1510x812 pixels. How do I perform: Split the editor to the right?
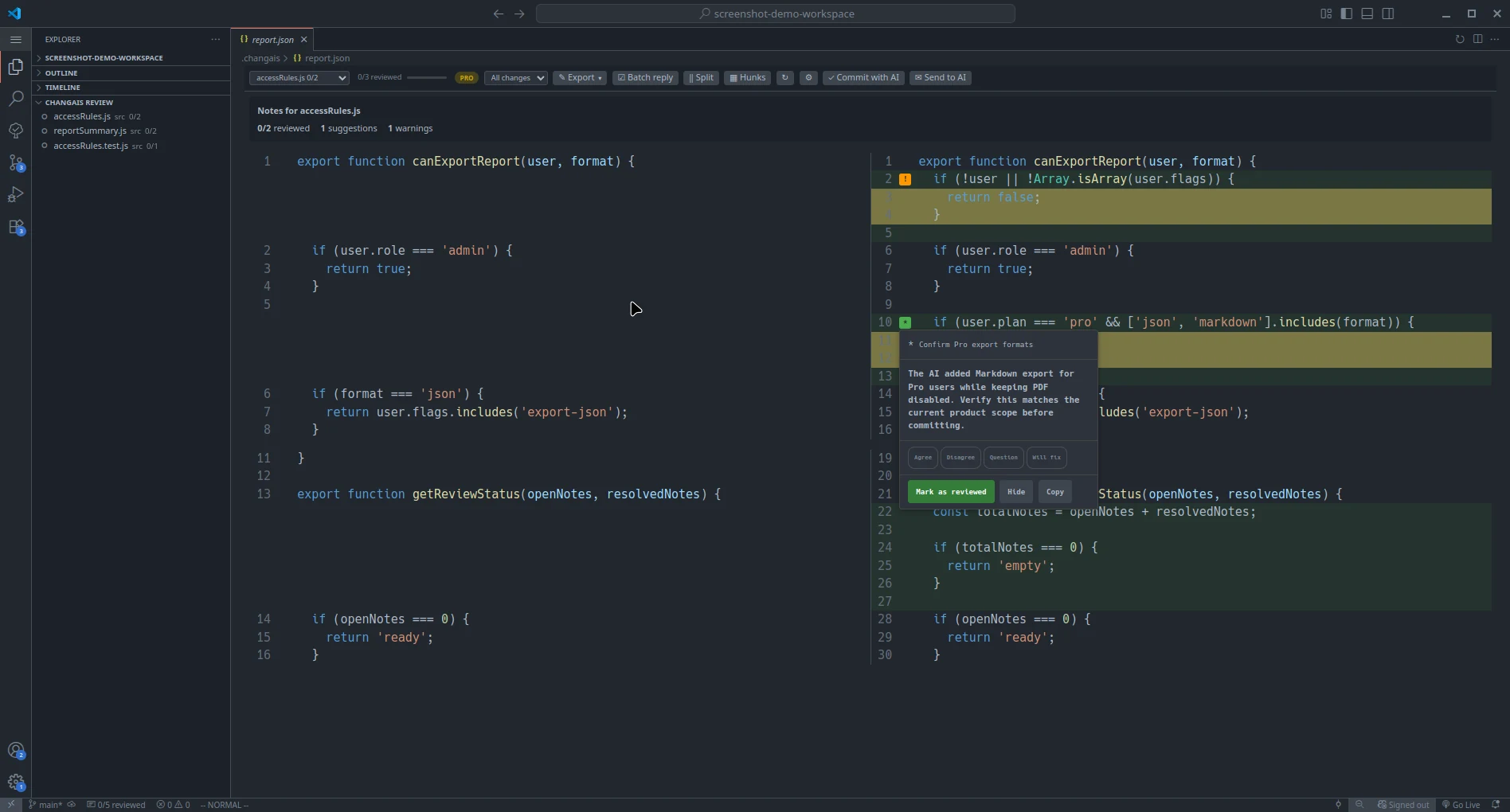[1477, 39]
